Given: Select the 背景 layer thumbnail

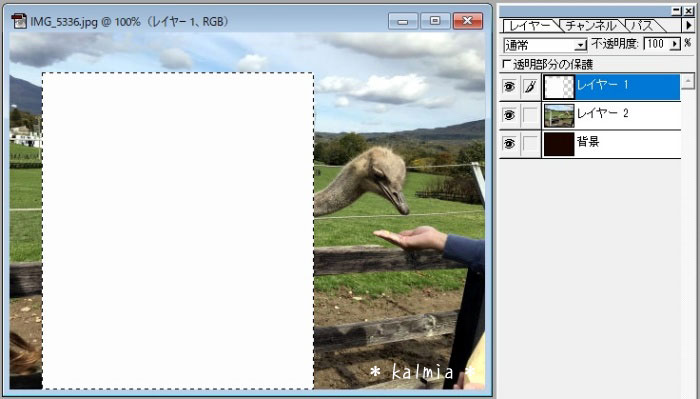Looking at the screenshot, I should 559,144.
